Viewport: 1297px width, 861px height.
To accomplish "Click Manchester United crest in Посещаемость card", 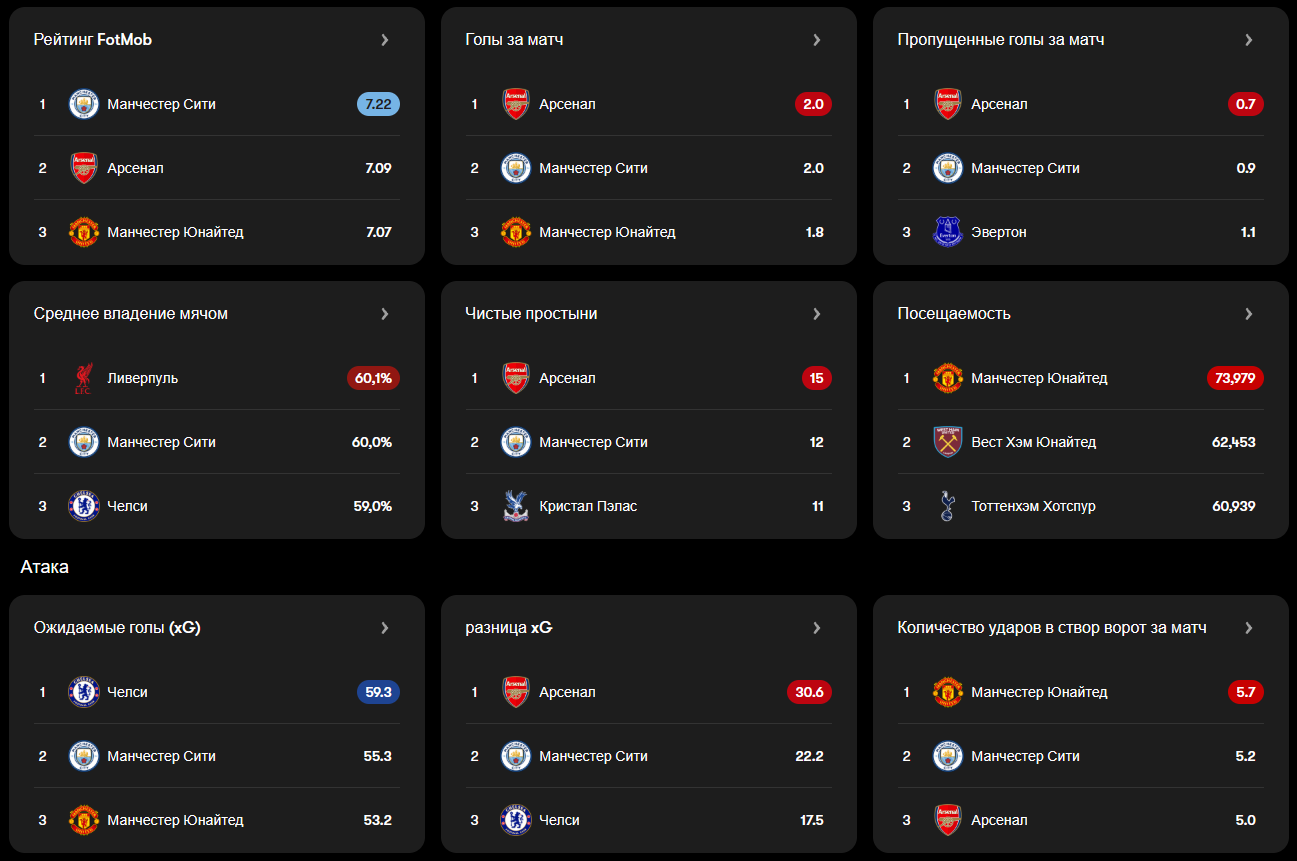I will click(x=947, y=378).
